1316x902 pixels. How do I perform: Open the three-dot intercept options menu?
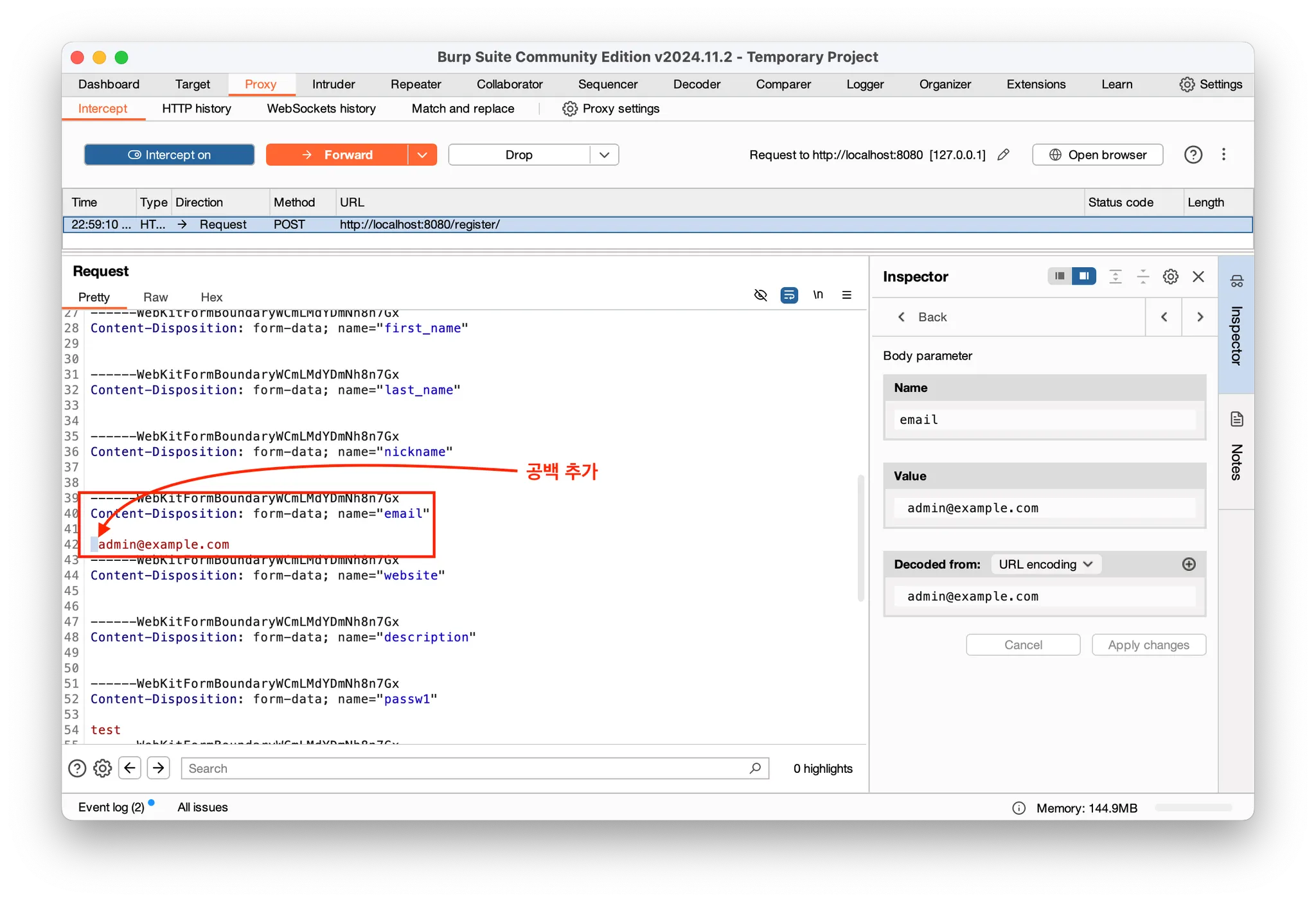[x=1223, y=155]
